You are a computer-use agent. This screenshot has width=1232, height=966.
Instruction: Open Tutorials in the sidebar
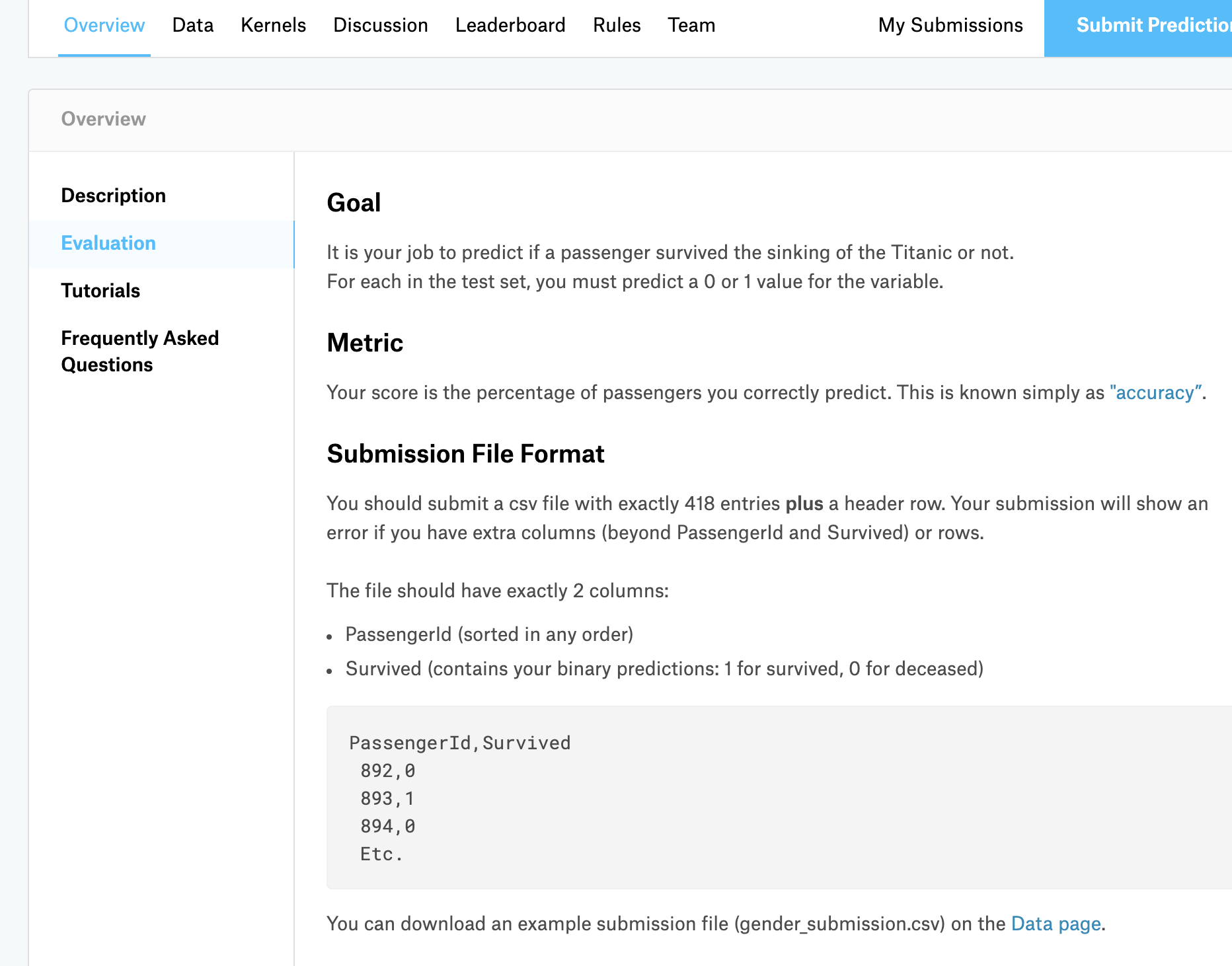[100, 291]
